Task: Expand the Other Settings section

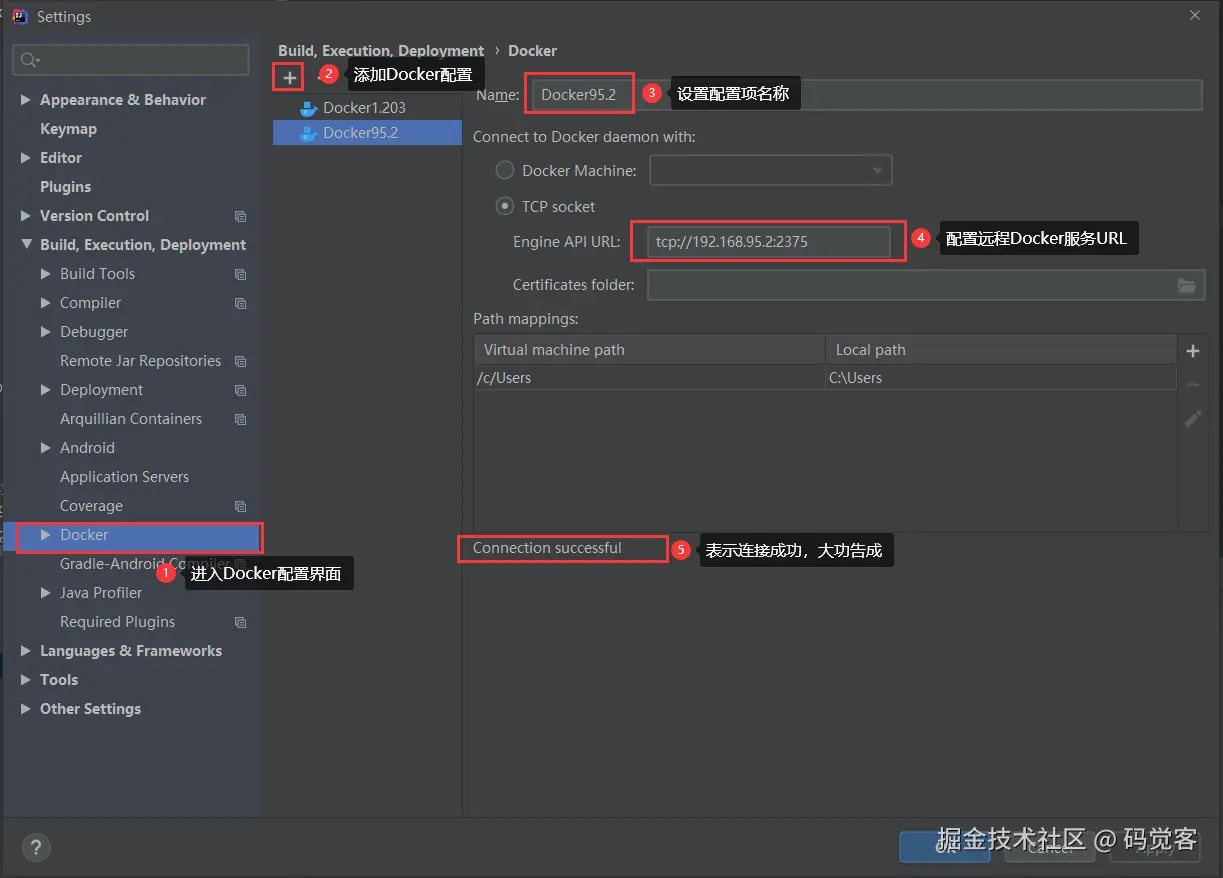Action: click(x=26, y=709)
